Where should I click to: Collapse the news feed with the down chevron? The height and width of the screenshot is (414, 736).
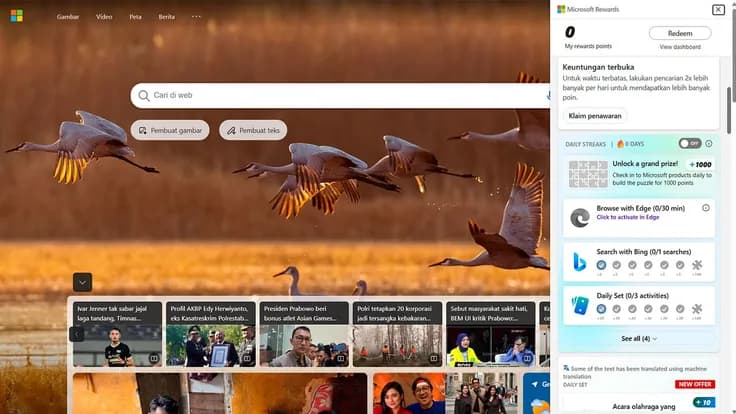[82, 283]
